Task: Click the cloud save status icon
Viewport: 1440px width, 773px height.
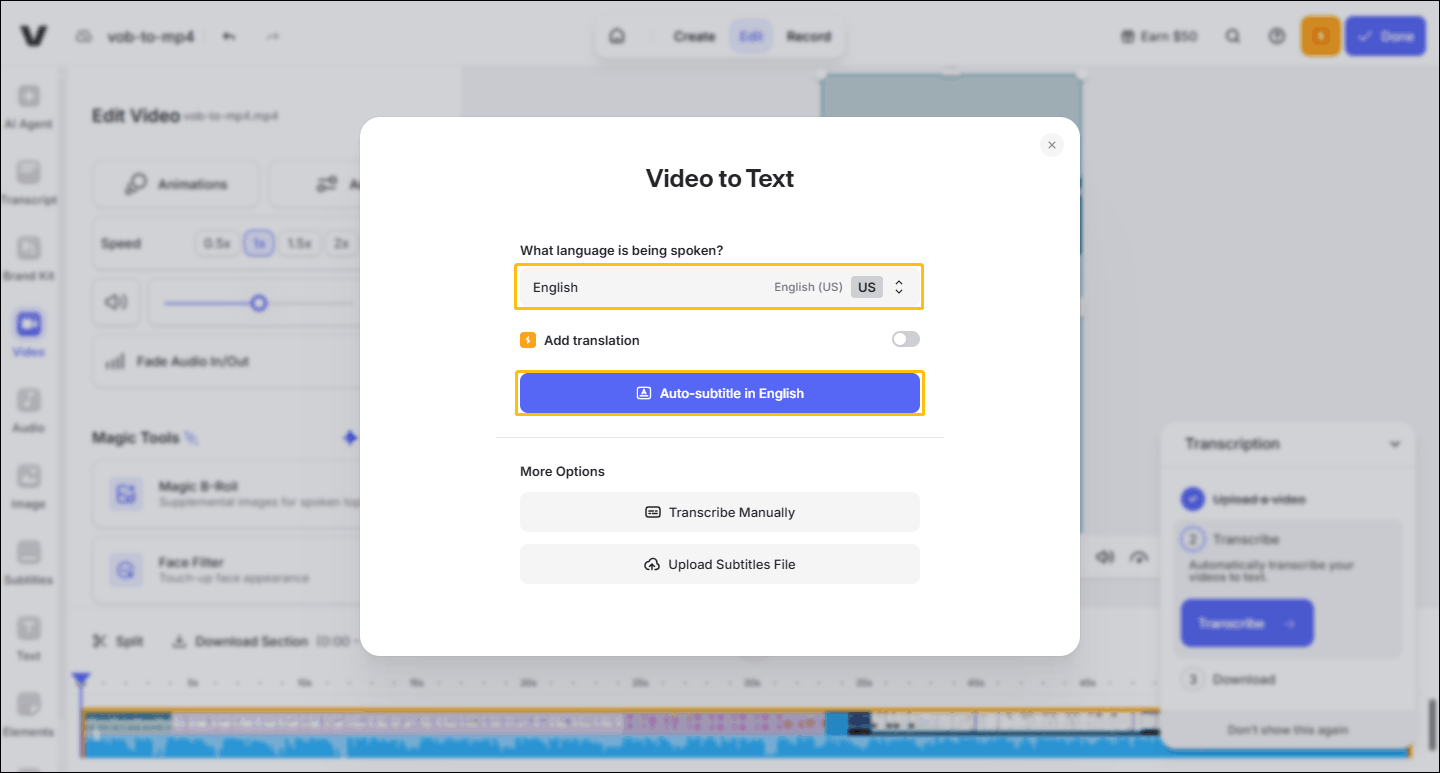Action: [x=84, y=37]
